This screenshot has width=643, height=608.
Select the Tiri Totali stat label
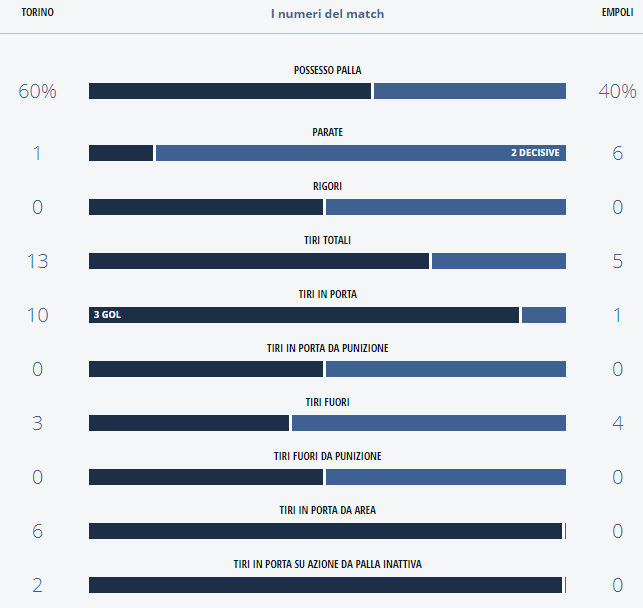click(x=327, y=240)
